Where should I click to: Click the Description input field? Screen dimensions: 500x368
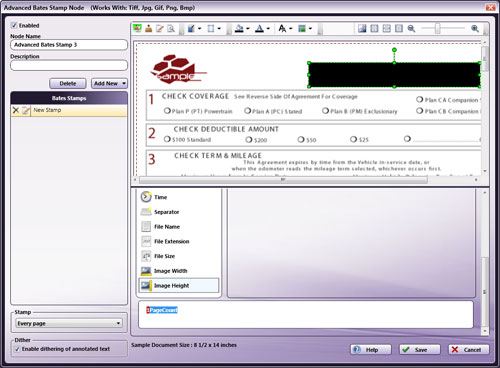(69, 65)
